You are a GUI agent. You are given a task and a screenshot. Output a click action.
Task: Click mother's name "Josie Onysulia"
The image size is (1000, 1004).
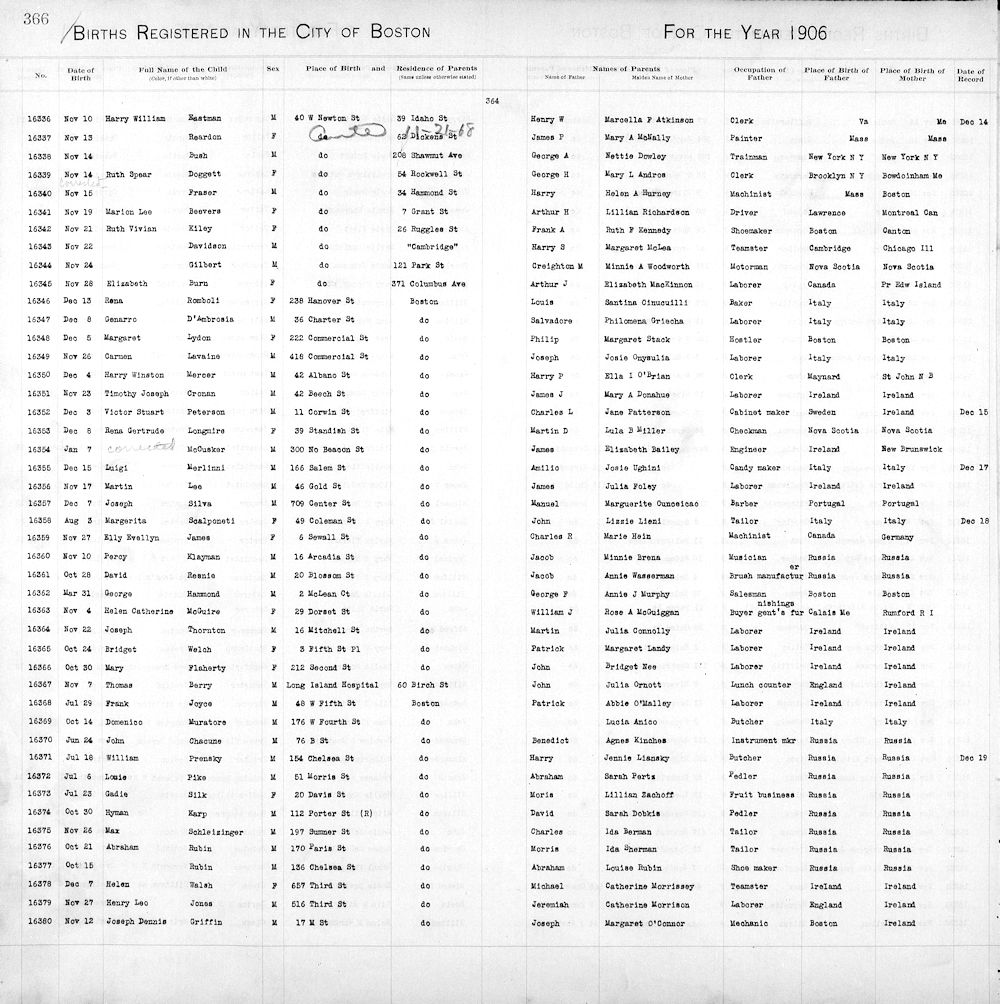click(x=637, y=358)
